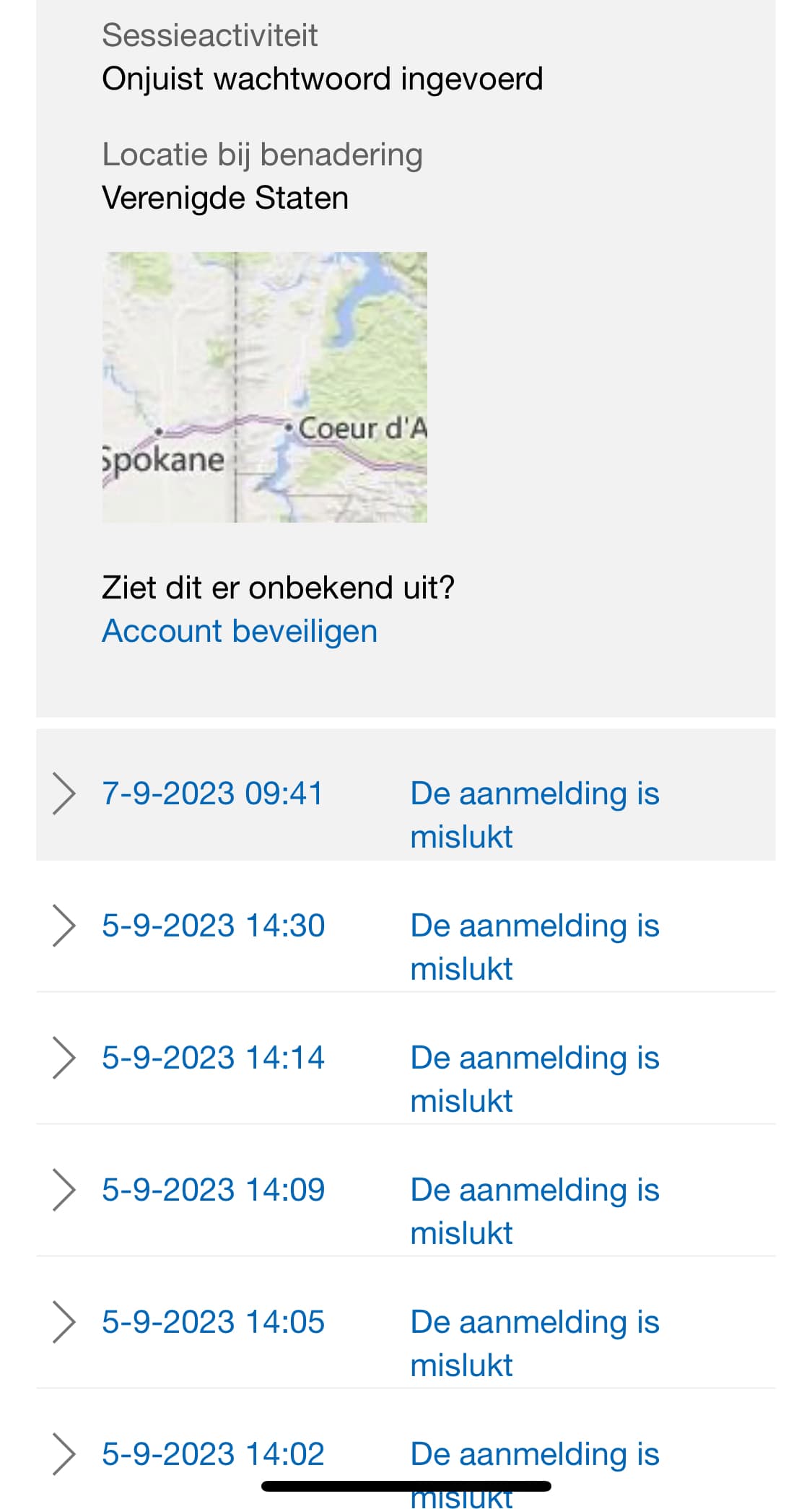Image resolution: width=812 pixels, height=1509 pixels.
Task: Tap the iOS home indicator bar
Action: [x=406, y=1486]
